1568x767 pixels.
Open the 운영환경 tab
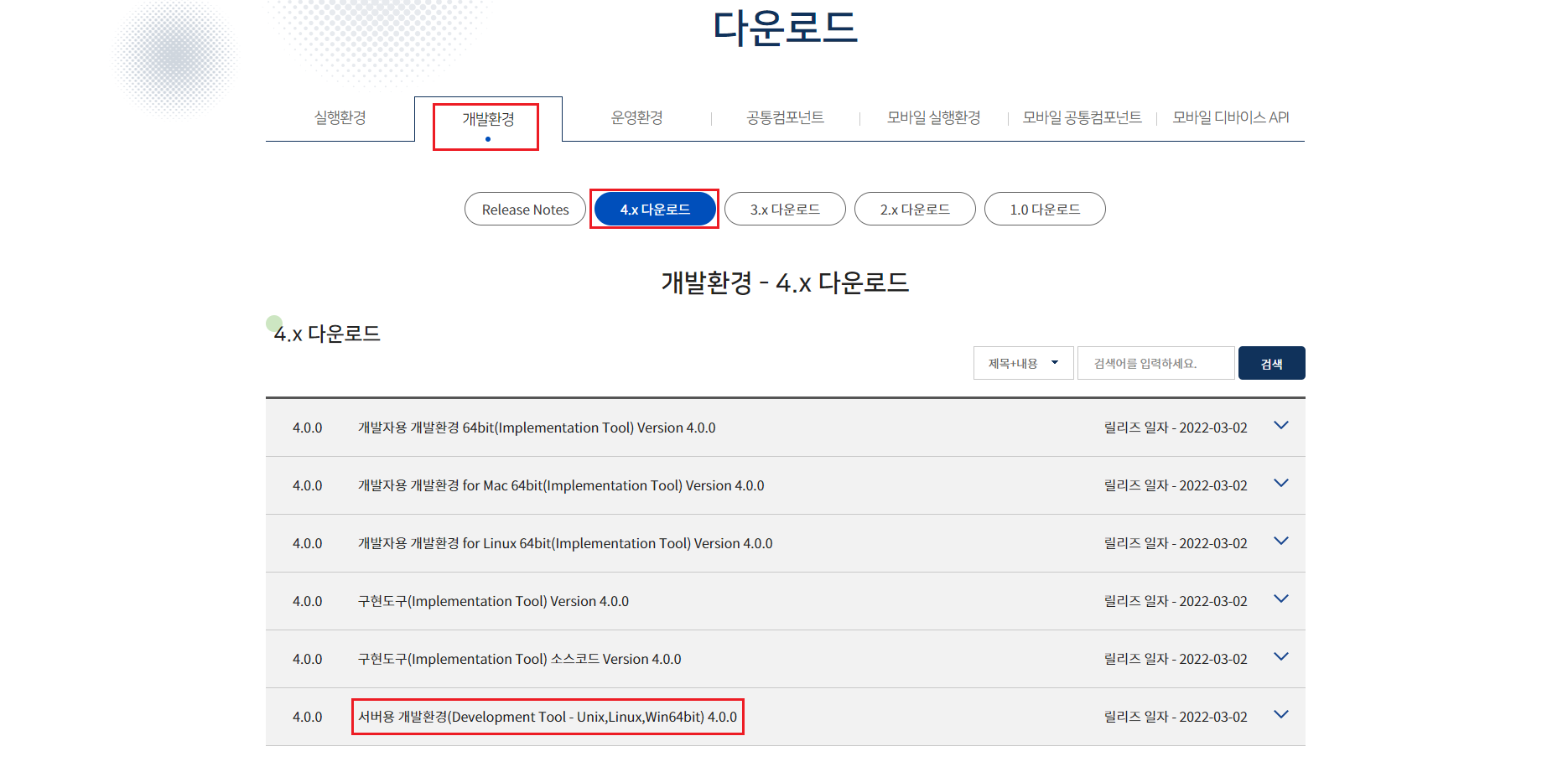(x=636, y=118)
